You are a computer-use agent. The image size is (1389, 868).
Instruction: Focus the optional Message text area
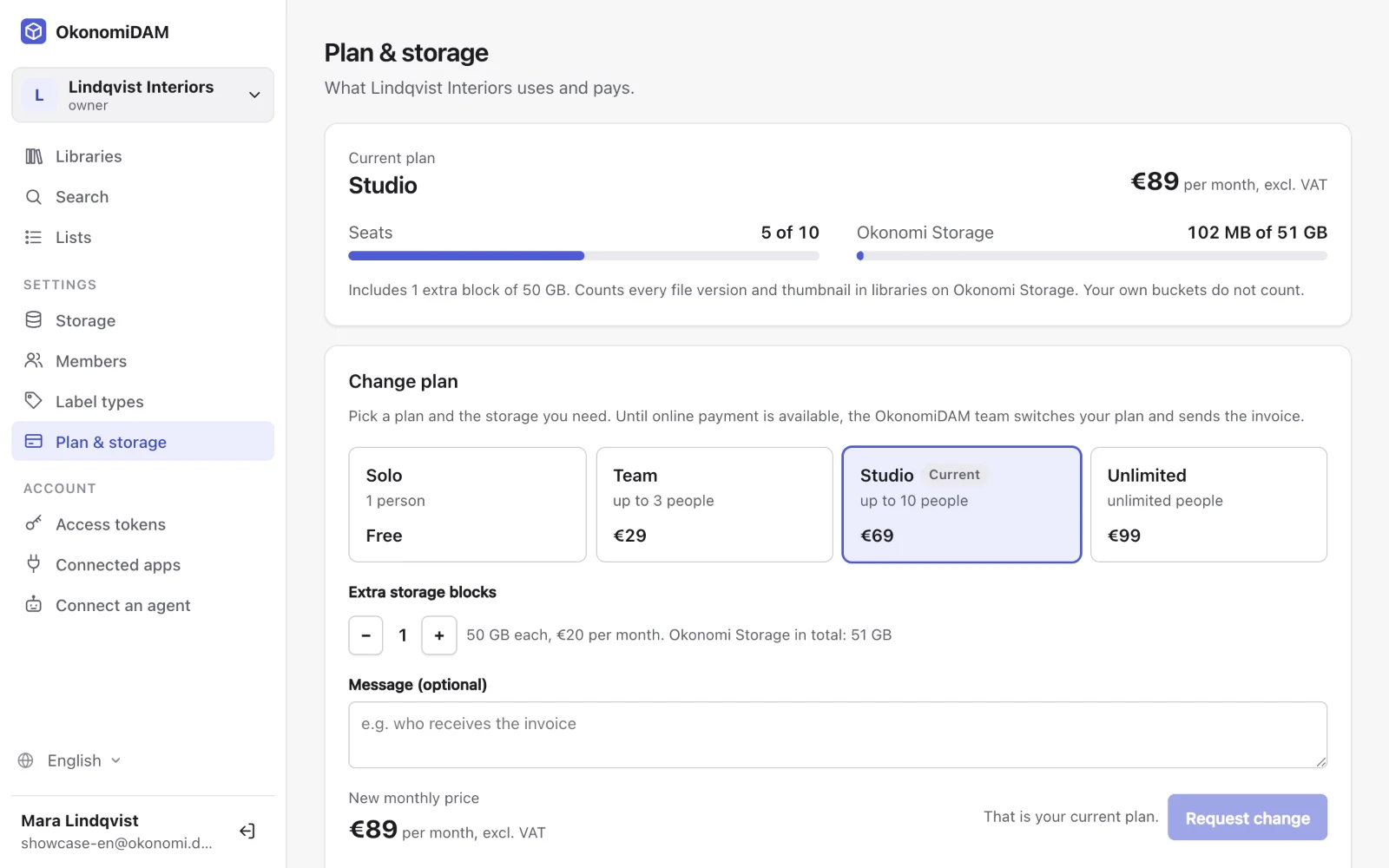point(838,734)
